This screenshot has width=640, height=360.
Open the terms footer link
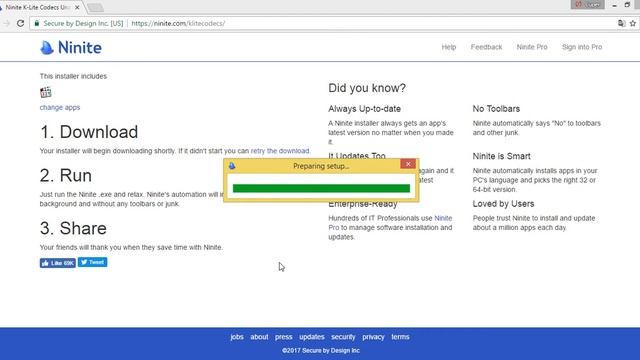click(400, 337)
